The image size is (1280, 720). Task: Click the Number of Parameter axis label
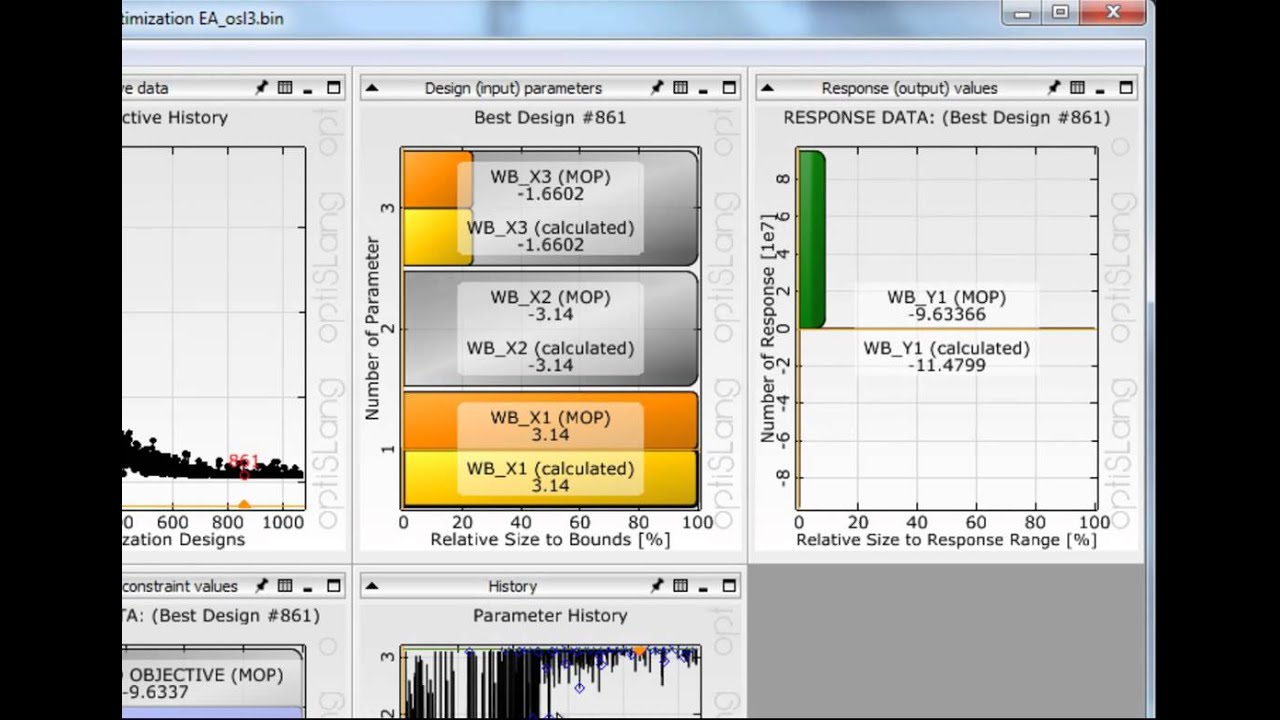373,328
